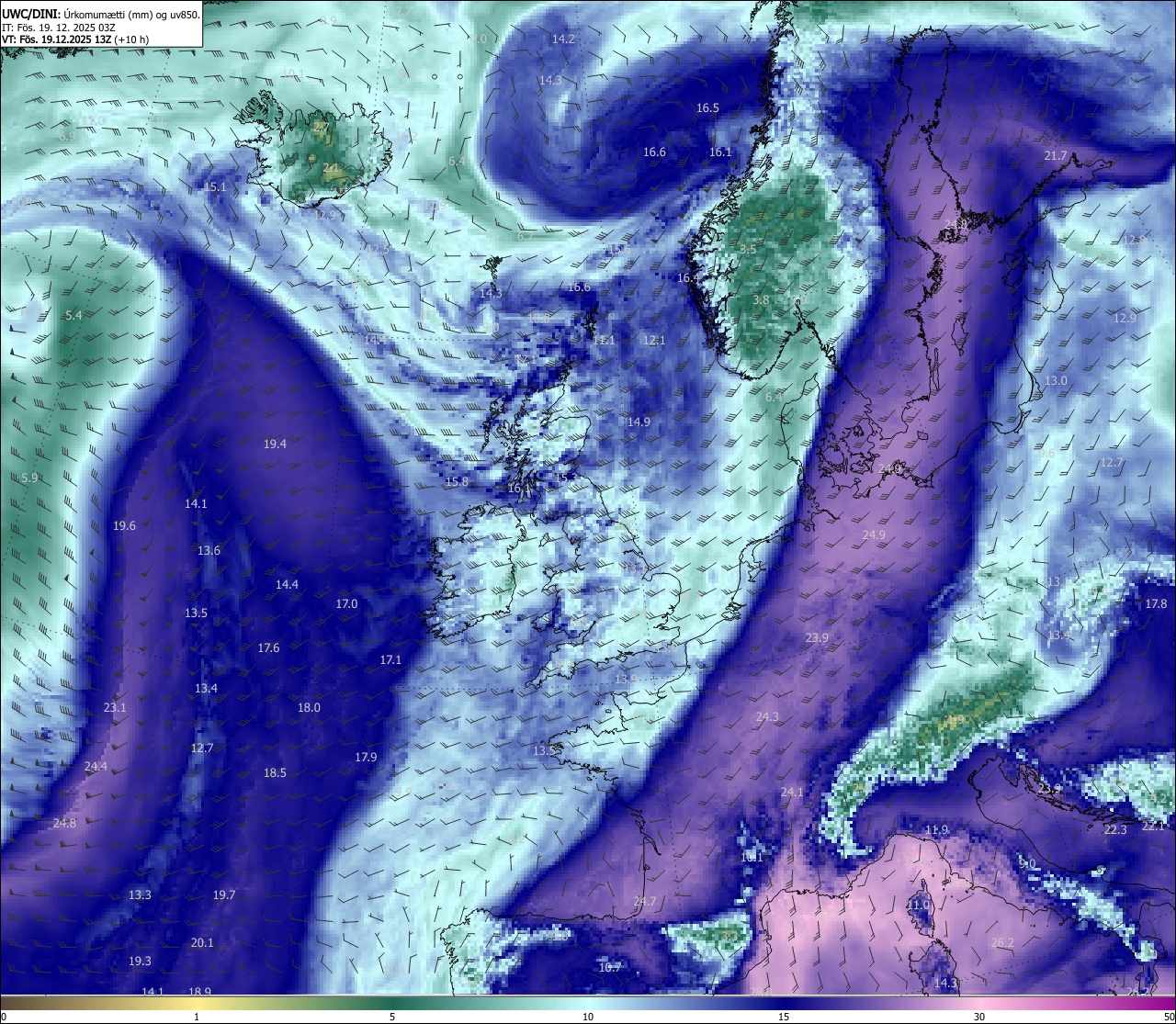The width and height of the screenshot is (1176, 1024).
Task: Click the 18.0 value in the Atlantic
Action: [x=309, y=707]
